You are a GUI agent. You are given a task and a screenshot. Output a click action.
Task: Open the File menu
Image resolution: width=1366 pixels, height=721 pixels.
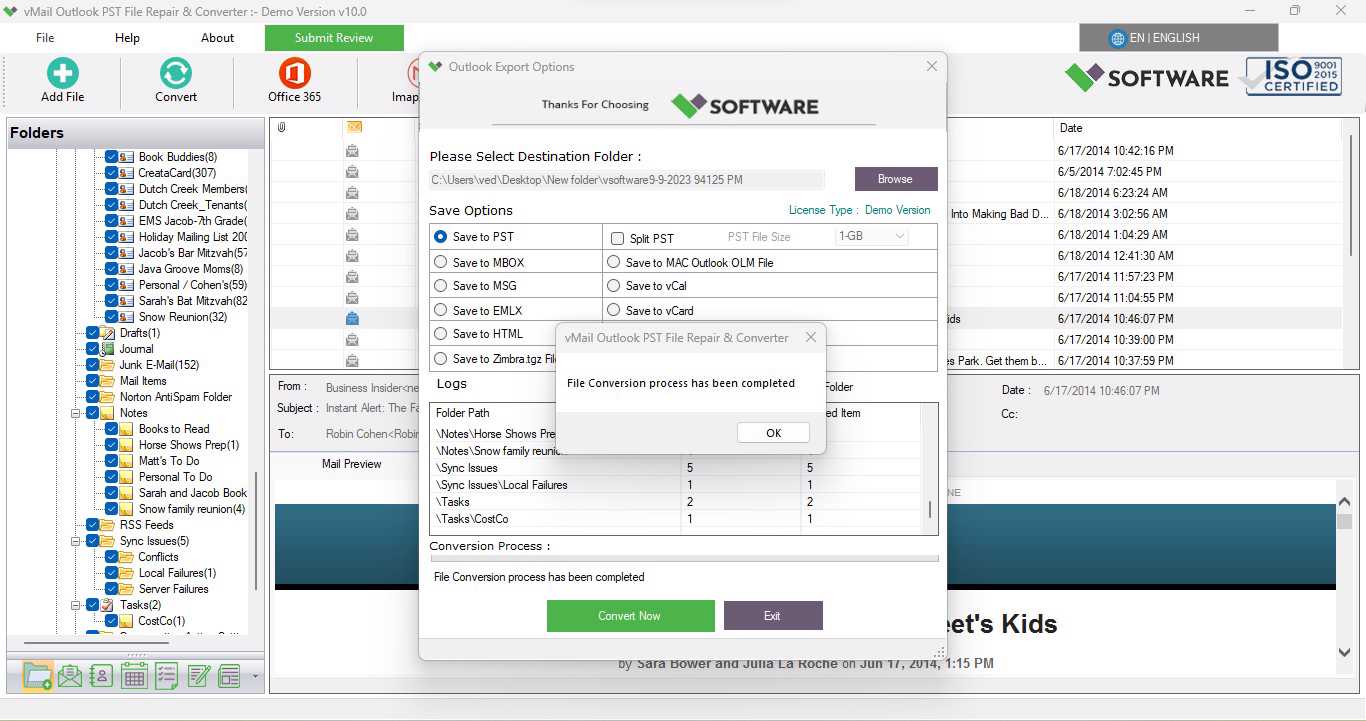[x=45, y=38]
